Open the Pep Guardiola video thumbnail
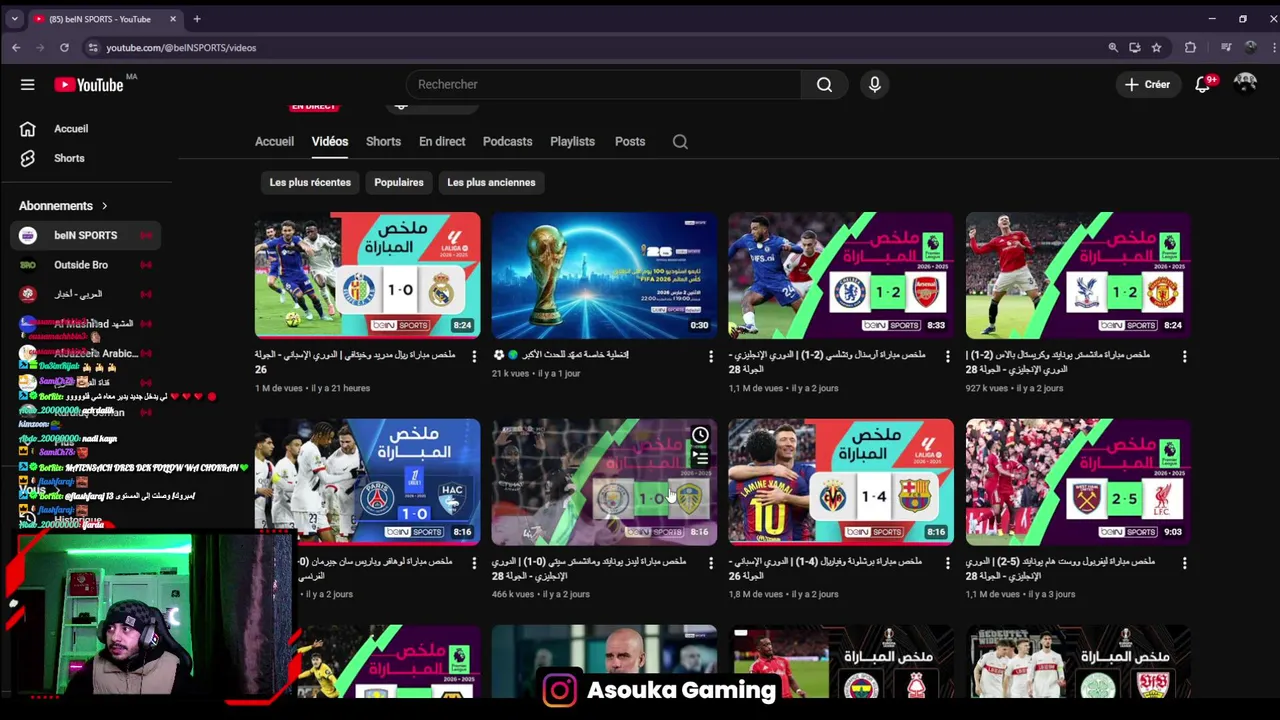This screenshot has width=1280, height=720. [x=604, y=660]
